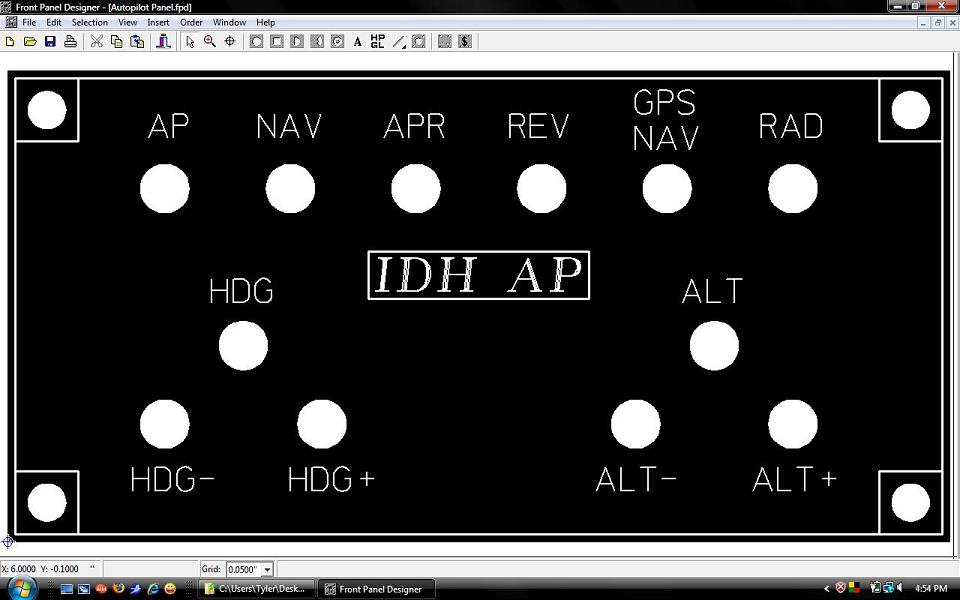Select the RAD engraved label
This screenshot has width=960, height=600.
coord(790,126)
